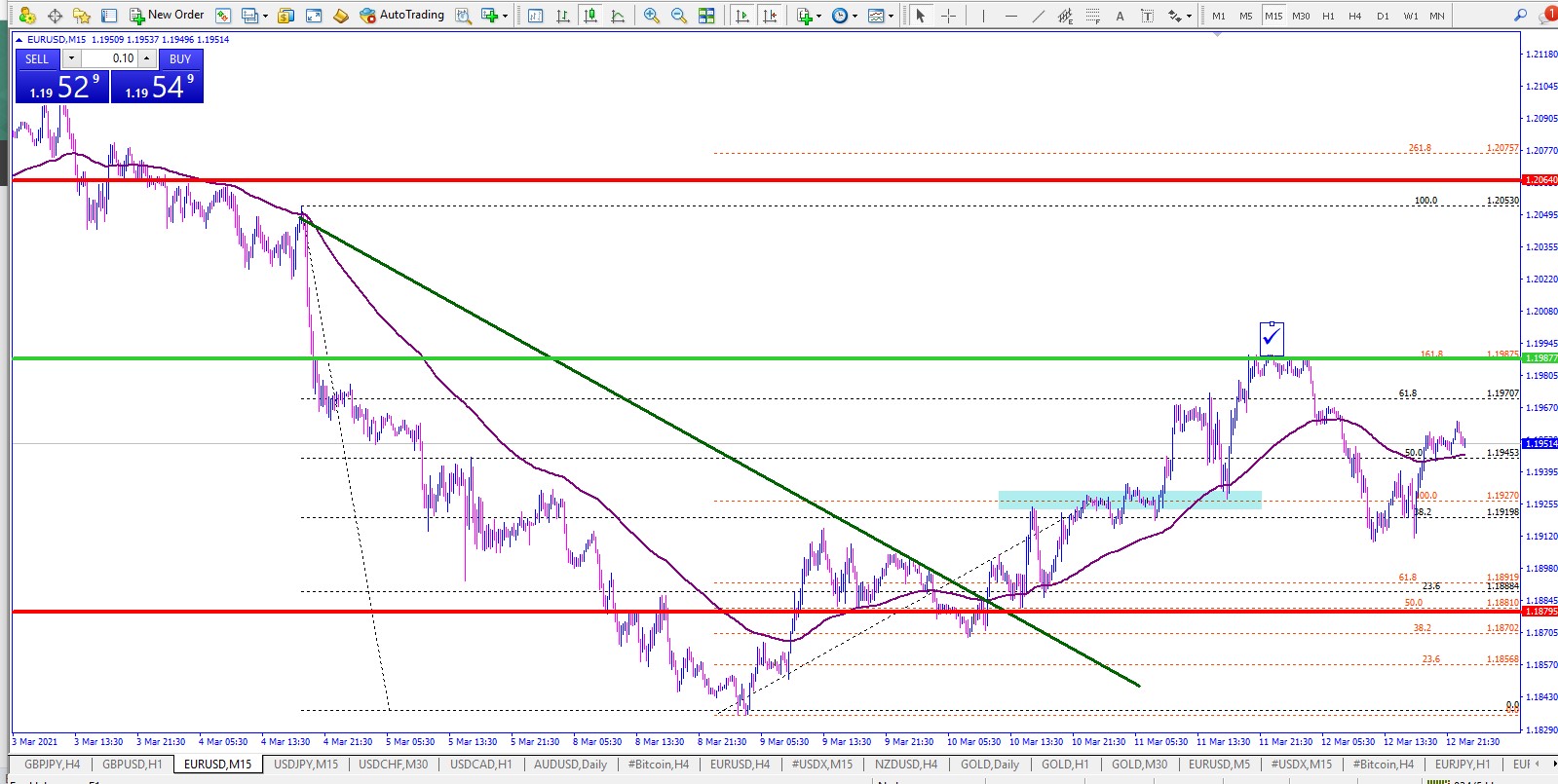This screenshot has height=784, width=1558.
Task: Increase trade volume with up arrow
Action: (146, 58)
